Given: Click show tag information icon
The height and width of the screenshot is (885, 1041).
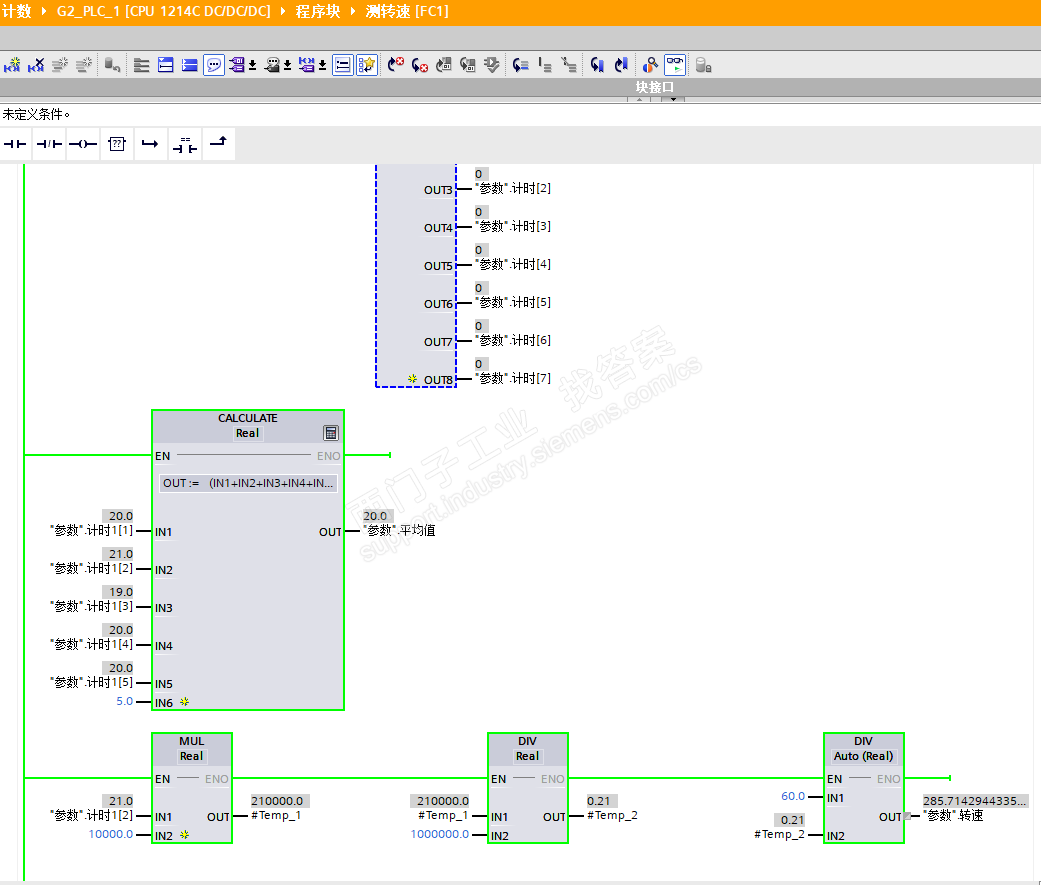Looking at the screenshot, I should 272,65.
